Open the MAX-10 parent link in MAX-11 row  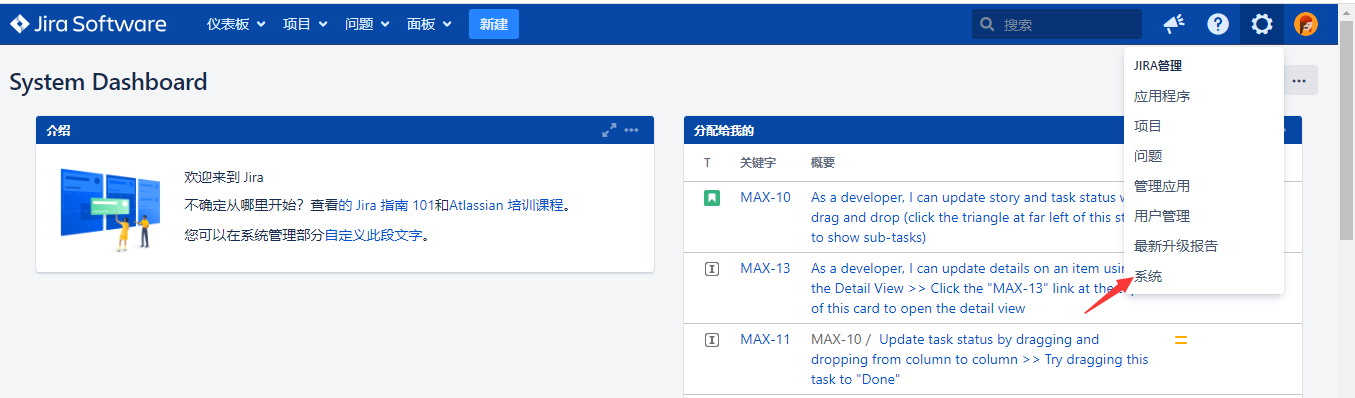coord(836,339)
